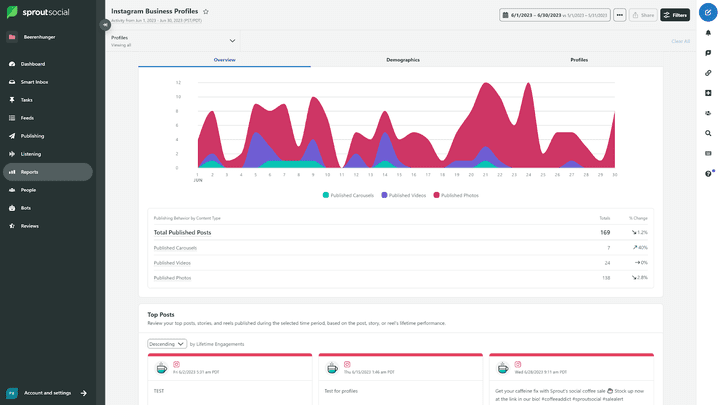Favorite the report with the star icon
This screenshot has height=405, width=720.
pyautogui.click(x=206, y=11)
